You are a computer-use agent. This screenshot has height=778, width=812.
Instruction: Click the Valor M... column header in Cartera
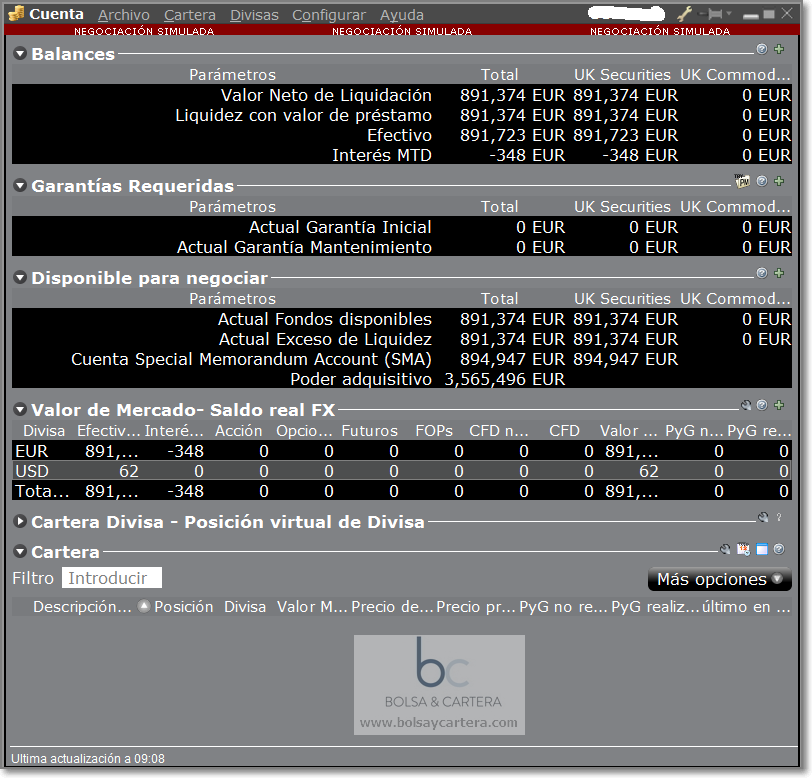312,607
